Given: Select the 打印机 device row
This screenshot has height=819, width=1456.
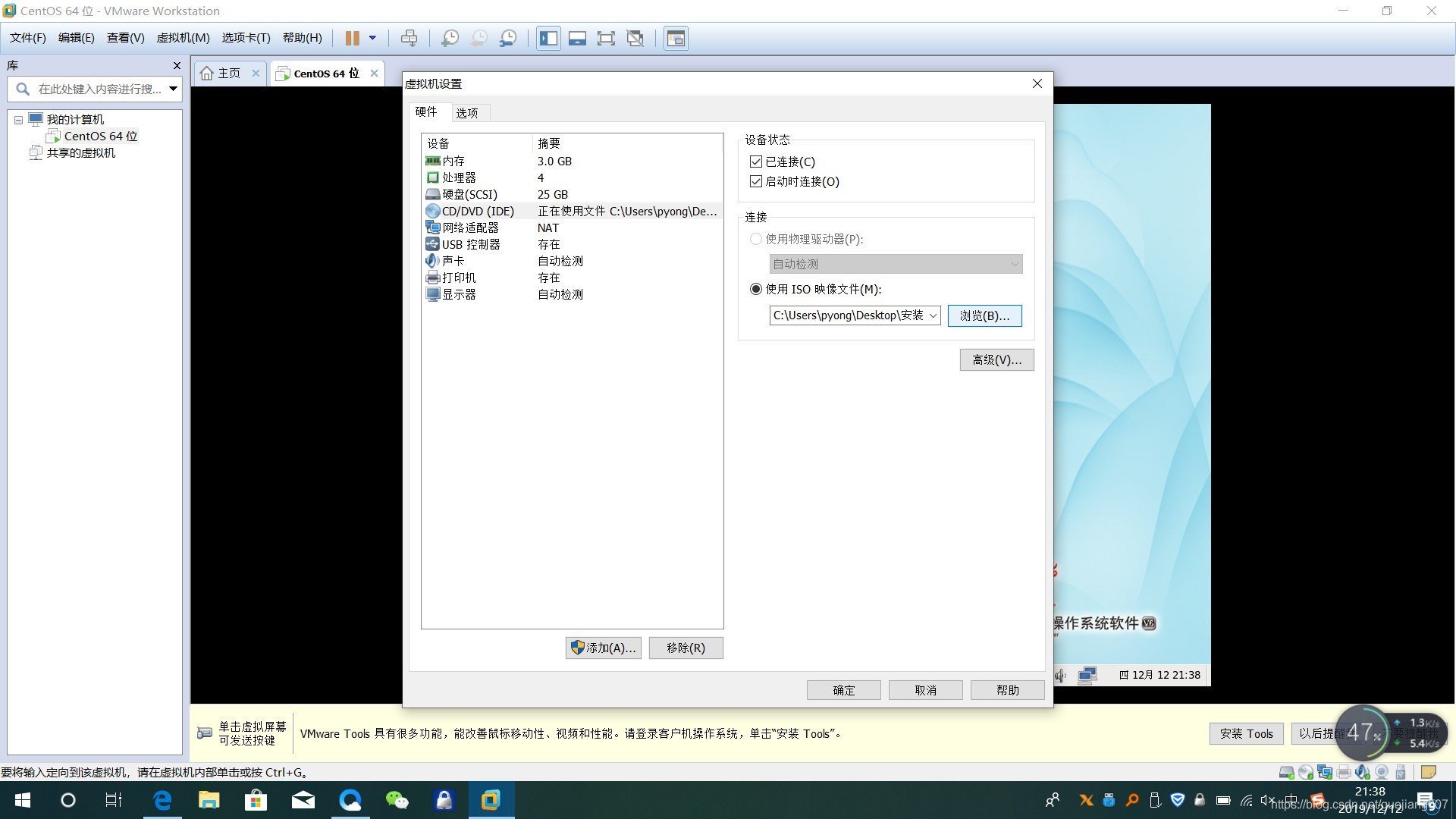Looking at the screenshot, I should click(x=572, y=278).
